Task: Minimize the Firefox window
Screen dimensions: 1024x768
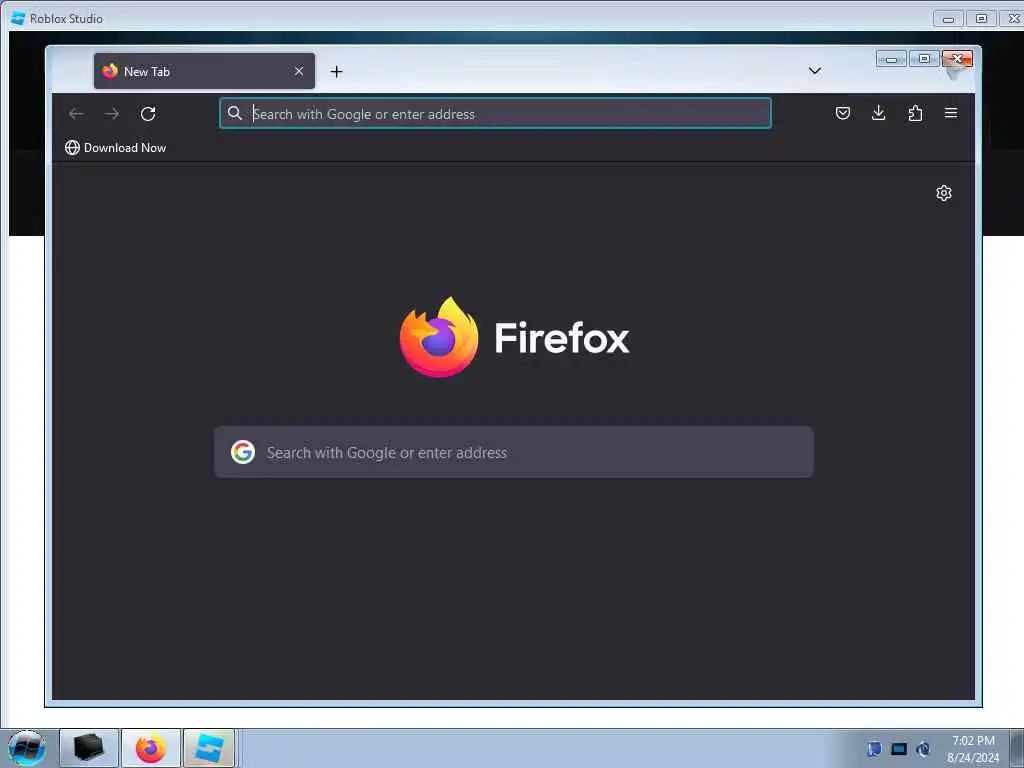Action: pyautogui.click(x=891, y=59)
